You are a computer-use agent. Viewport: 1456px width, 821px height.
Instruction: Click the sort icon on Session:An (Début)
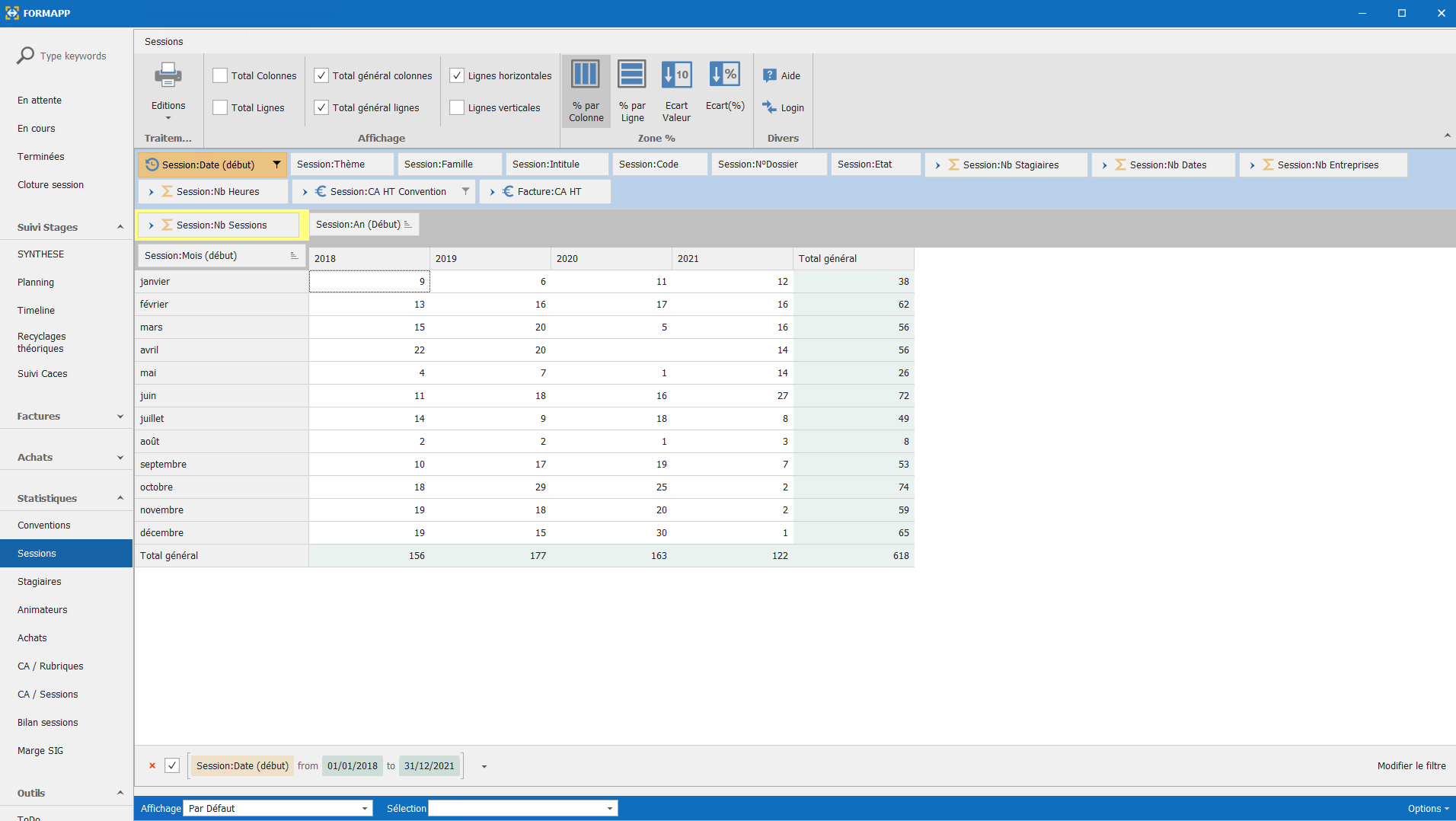click(x=408, y=225)
